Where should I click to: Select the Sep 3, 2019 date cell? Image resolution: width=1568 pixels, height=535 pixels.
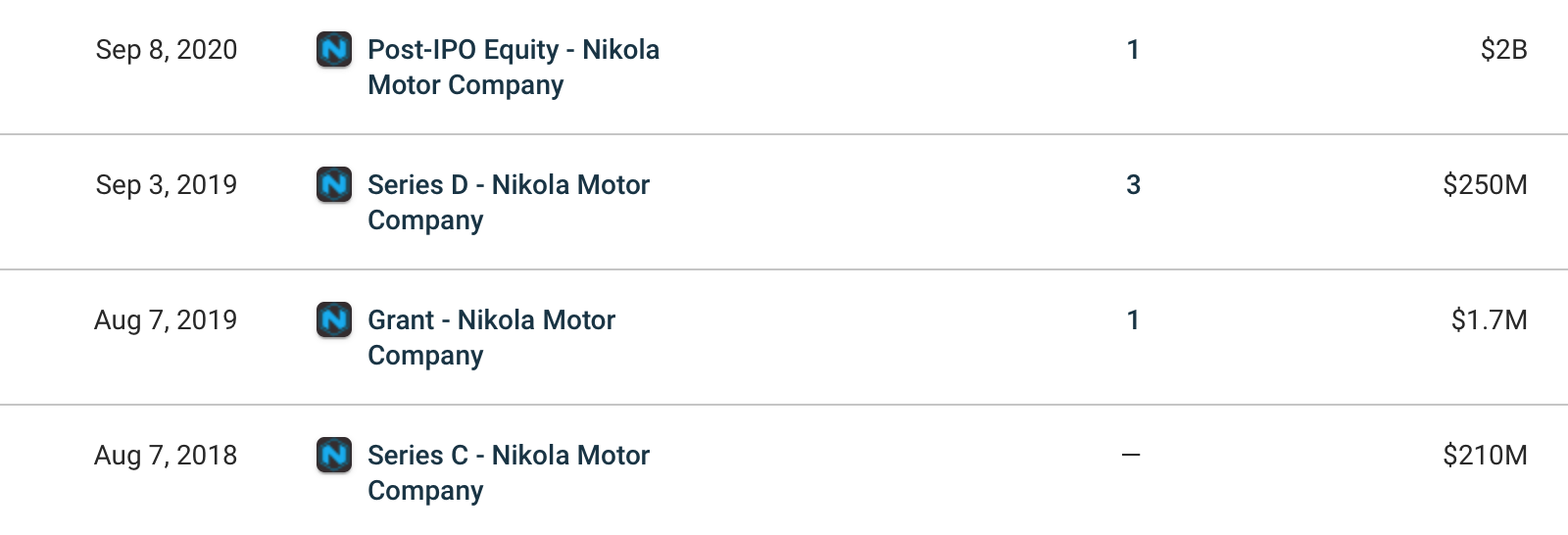point(167,185)
